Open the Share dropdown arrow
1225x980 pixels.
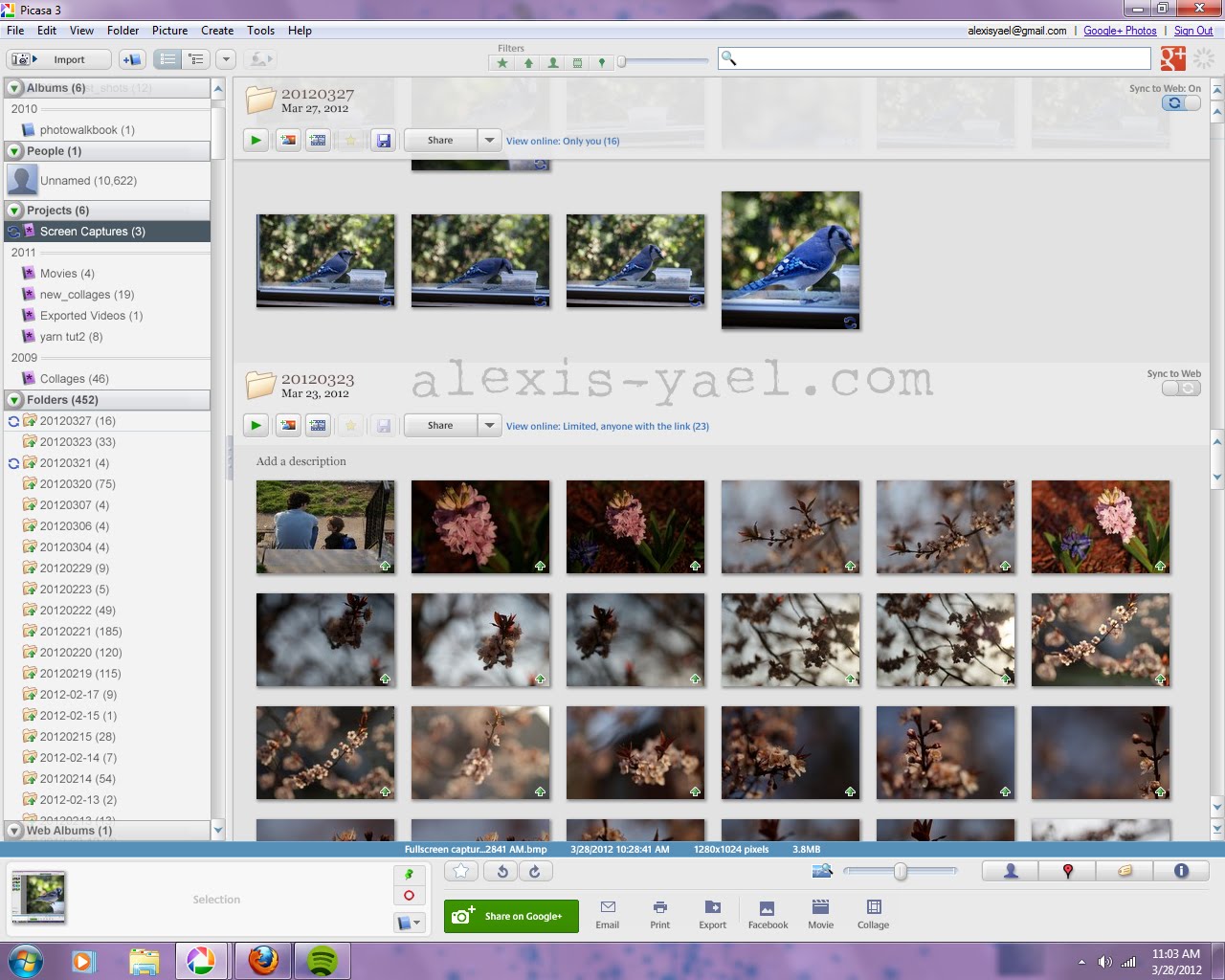[x=489, y=425]
